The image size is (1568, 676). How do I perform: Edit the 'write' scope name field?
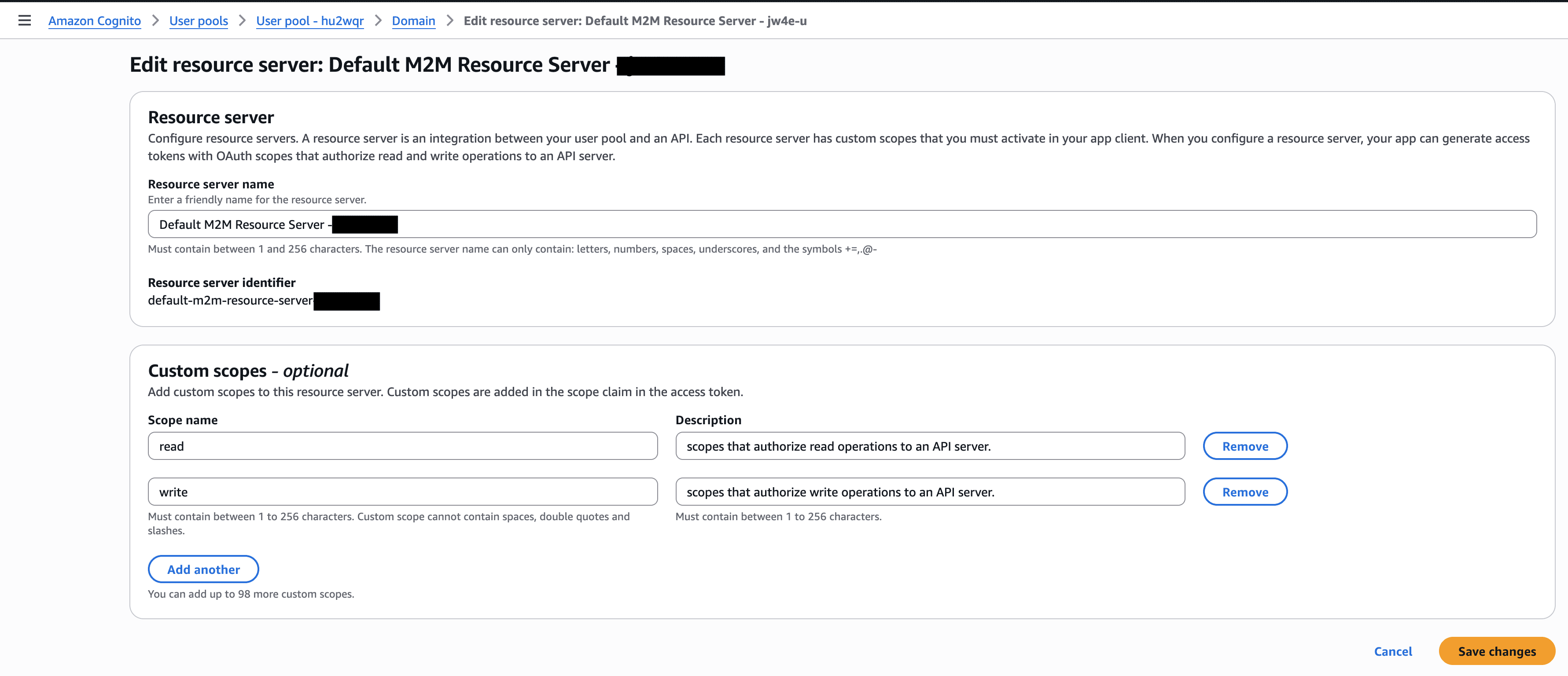(402, 492)
